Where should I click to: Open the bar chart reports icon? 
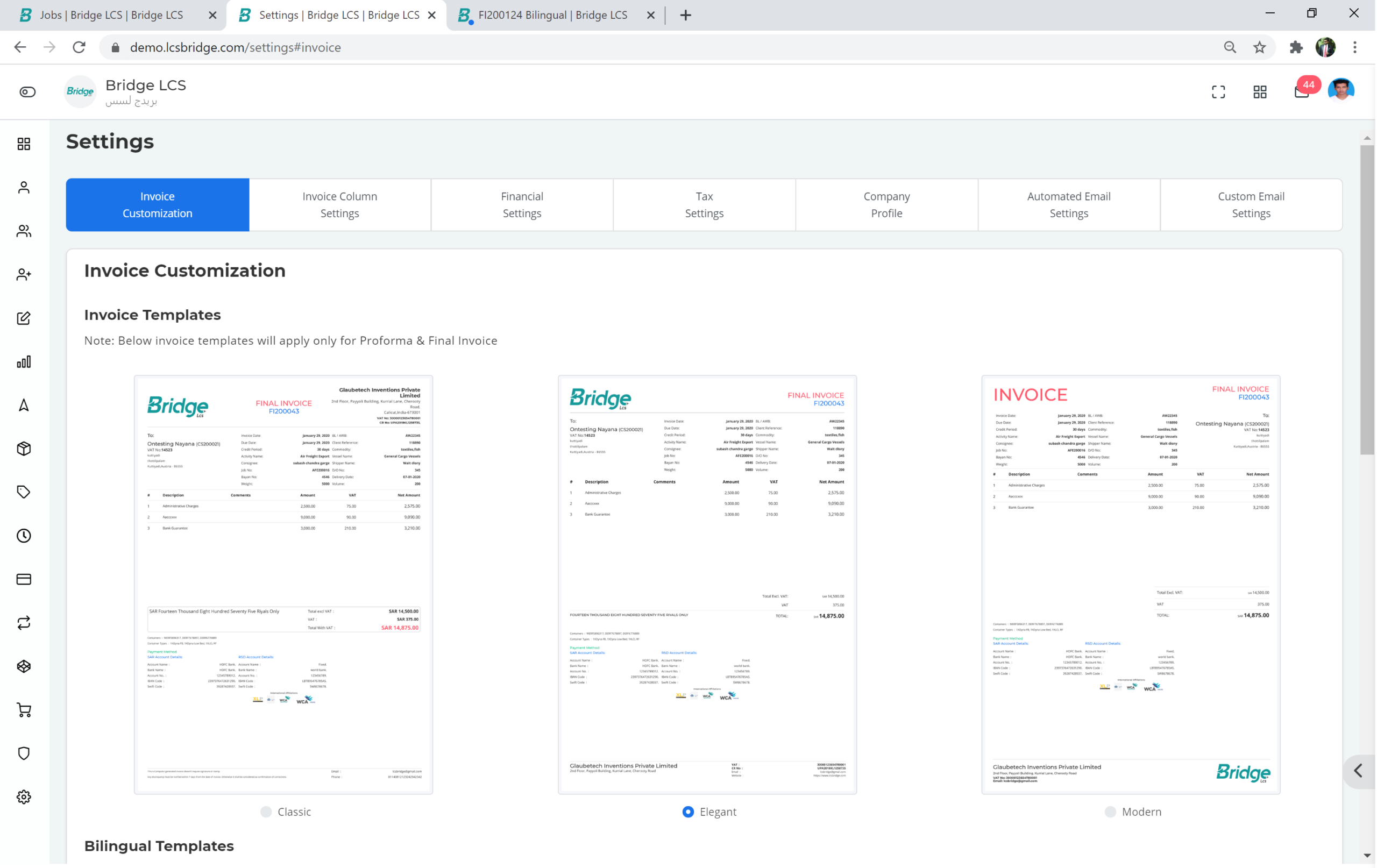click(24, 361)
